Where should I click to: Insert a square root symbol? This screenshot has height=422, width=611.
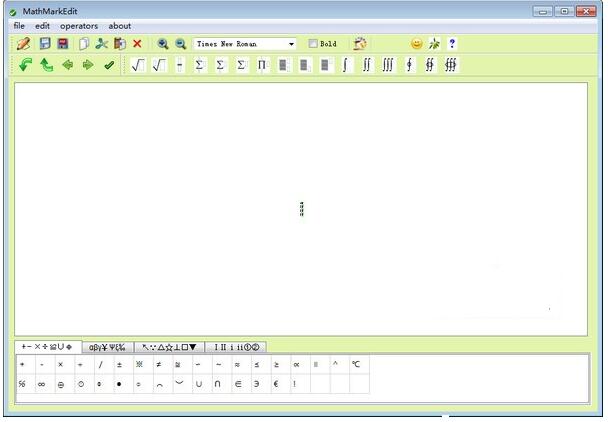[138, 65]
